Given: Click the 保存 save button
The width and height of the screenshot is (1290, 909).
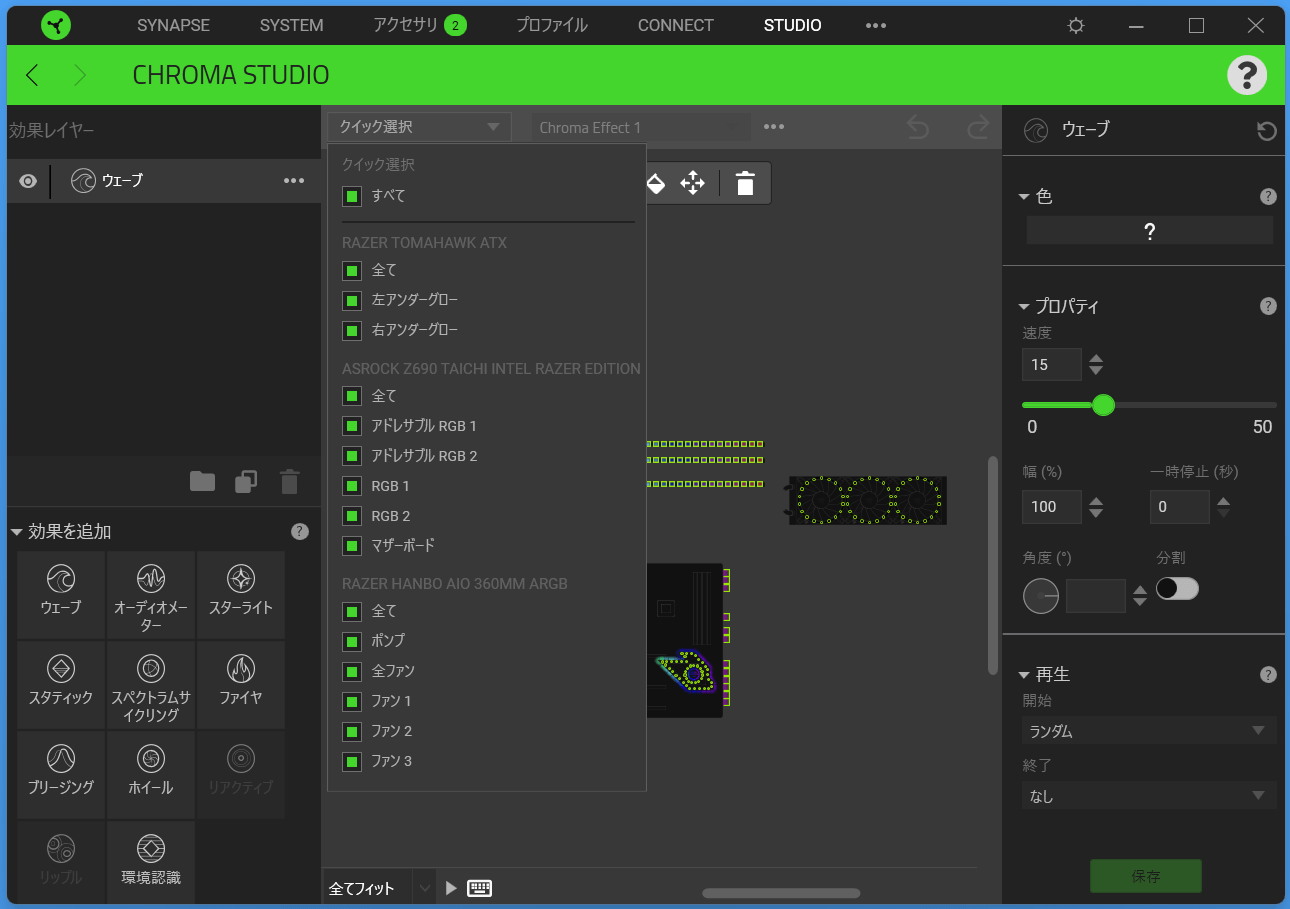Looking at the screenshot, I should click(1146, 876).
